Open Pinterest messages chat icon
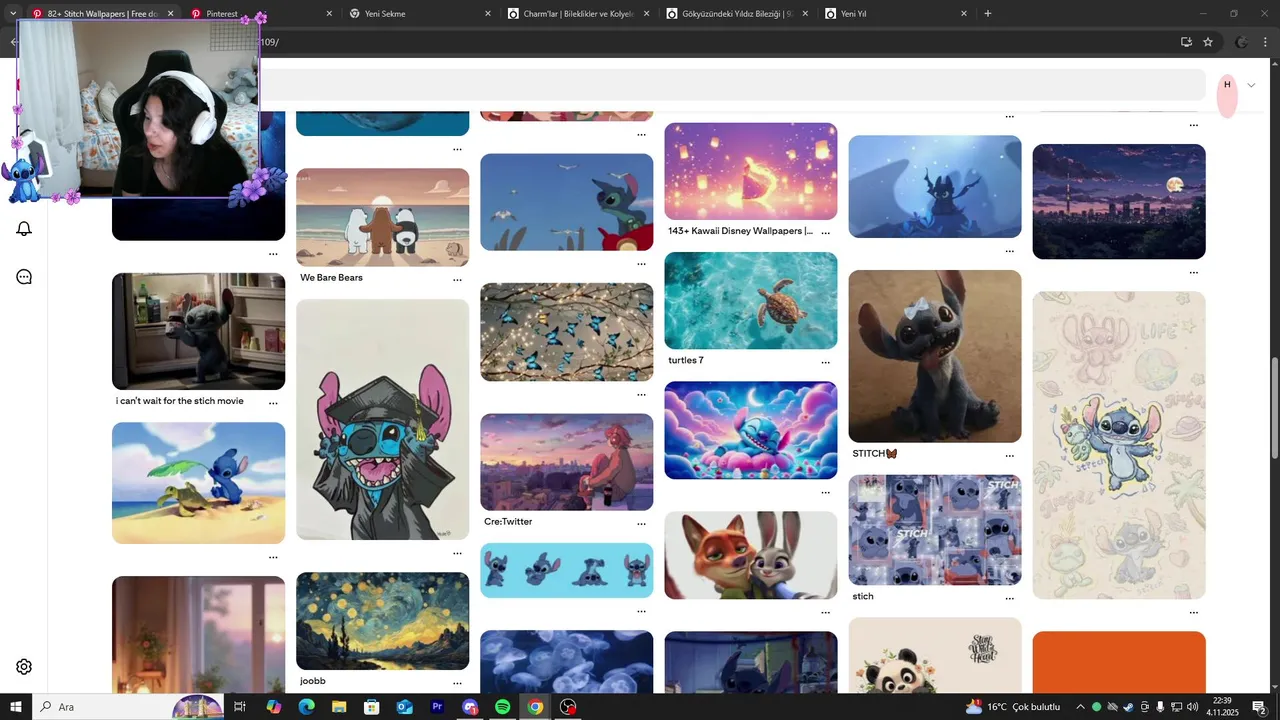This screenshot has width=1280, height=720. 24,277
